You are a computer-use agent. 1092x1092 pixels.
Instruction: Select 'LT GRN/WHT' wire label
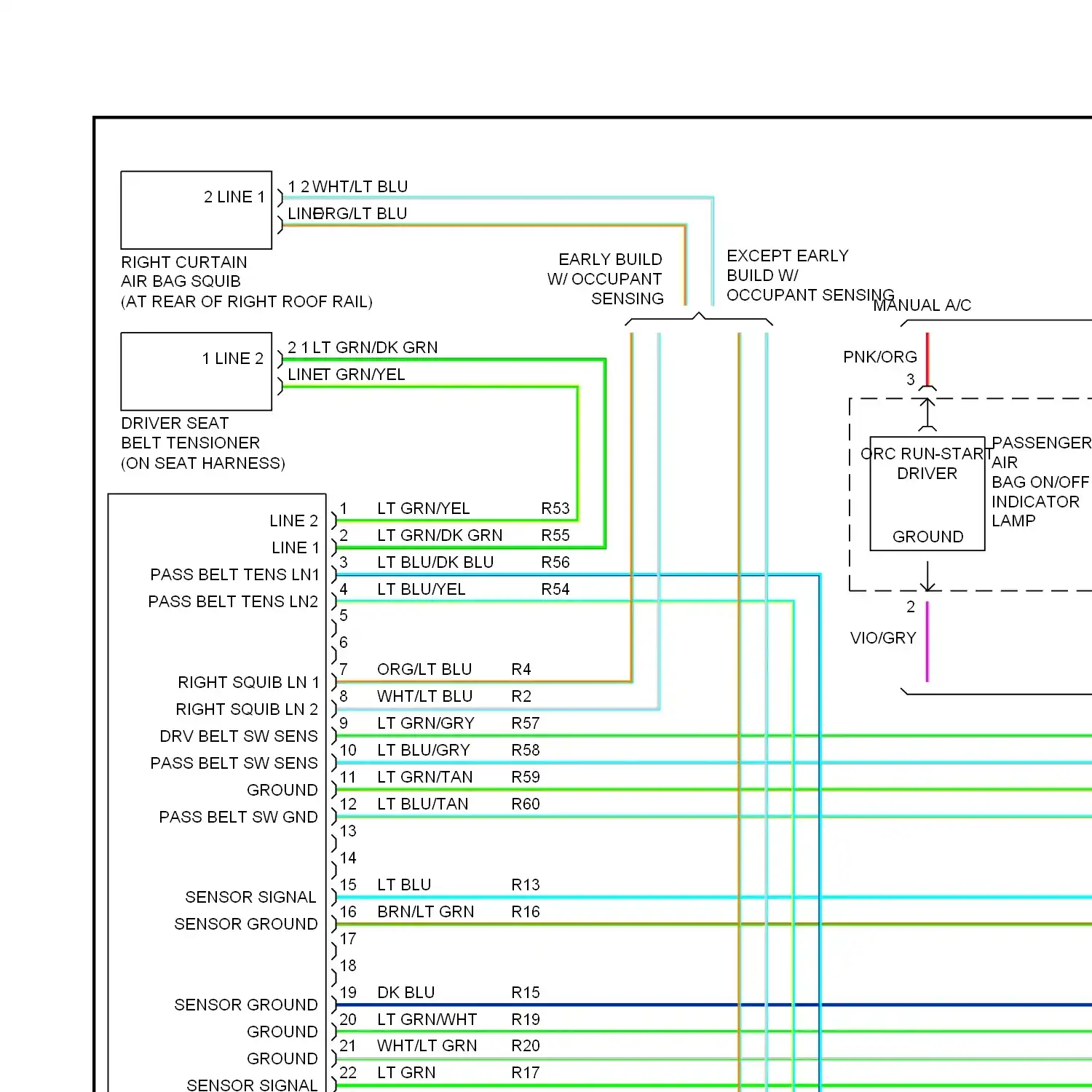click(x=427, y=1019)
